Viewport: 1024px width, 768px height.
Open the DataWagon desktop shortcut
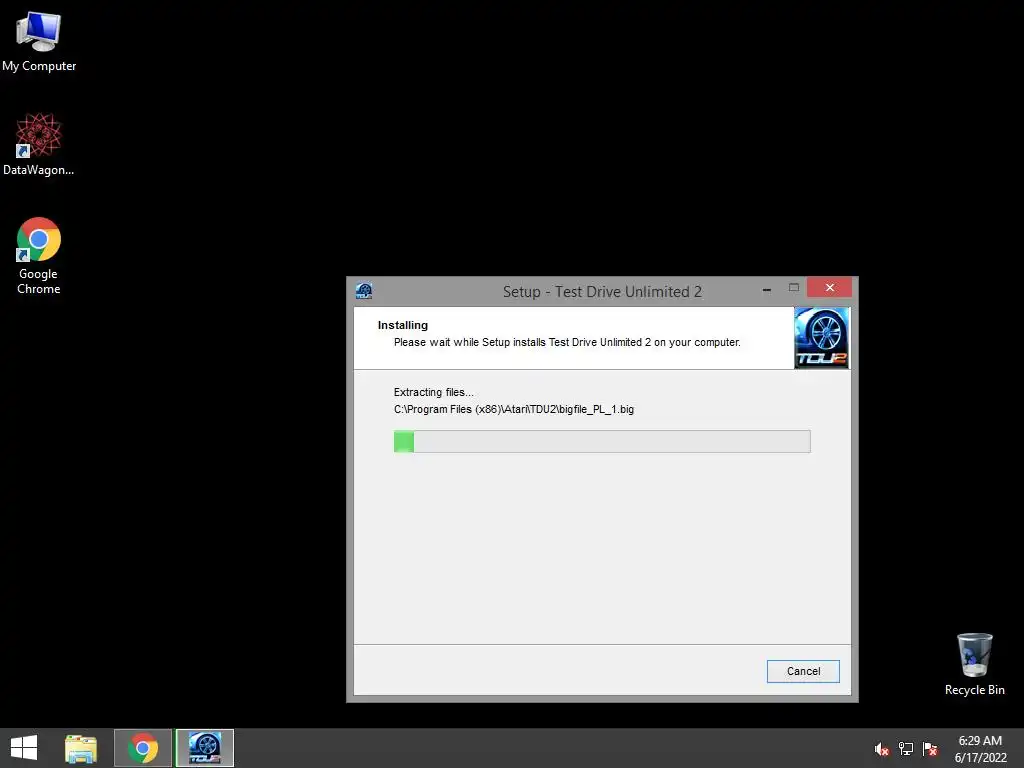(39, 144)
